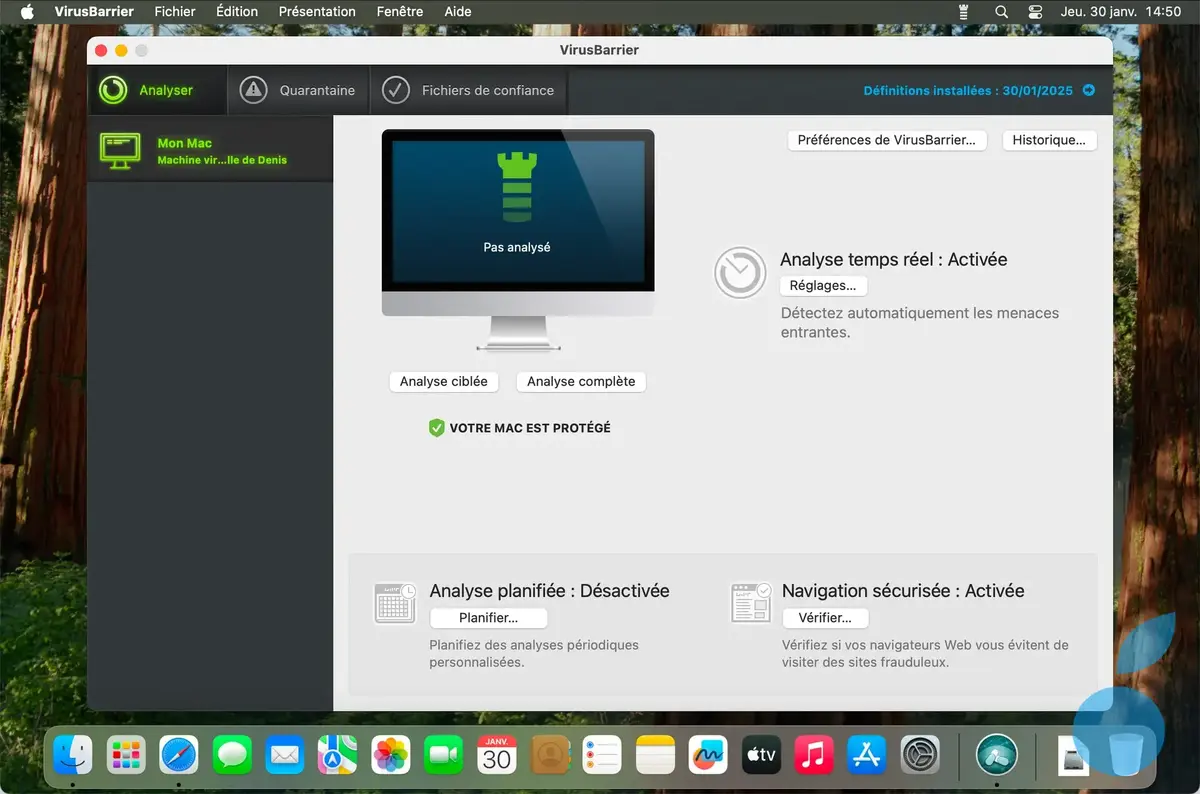Click the real-time analysis clock icon
Image resolution: width=1200 pixels, height=794 pixels.
[x=740, y=273]
